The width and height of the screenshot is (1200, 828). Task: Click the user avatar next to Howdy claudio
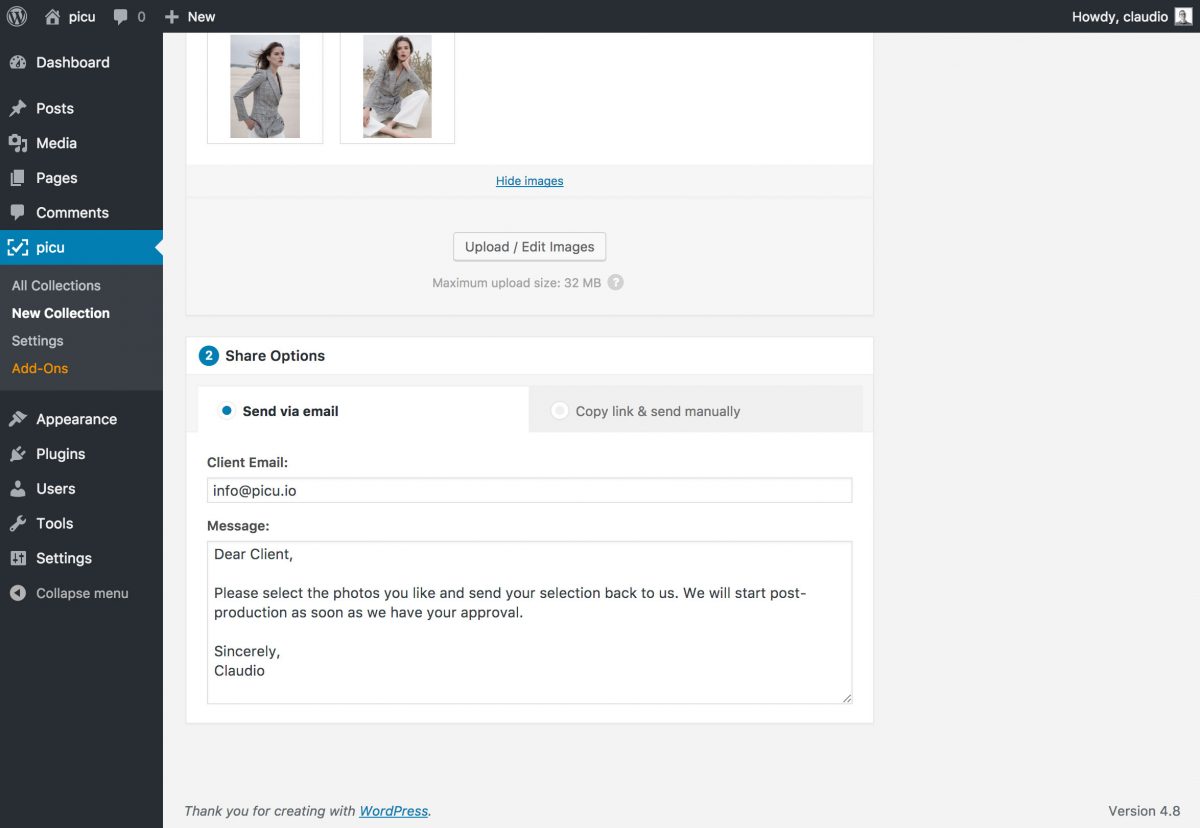(x=1183, y=16)
